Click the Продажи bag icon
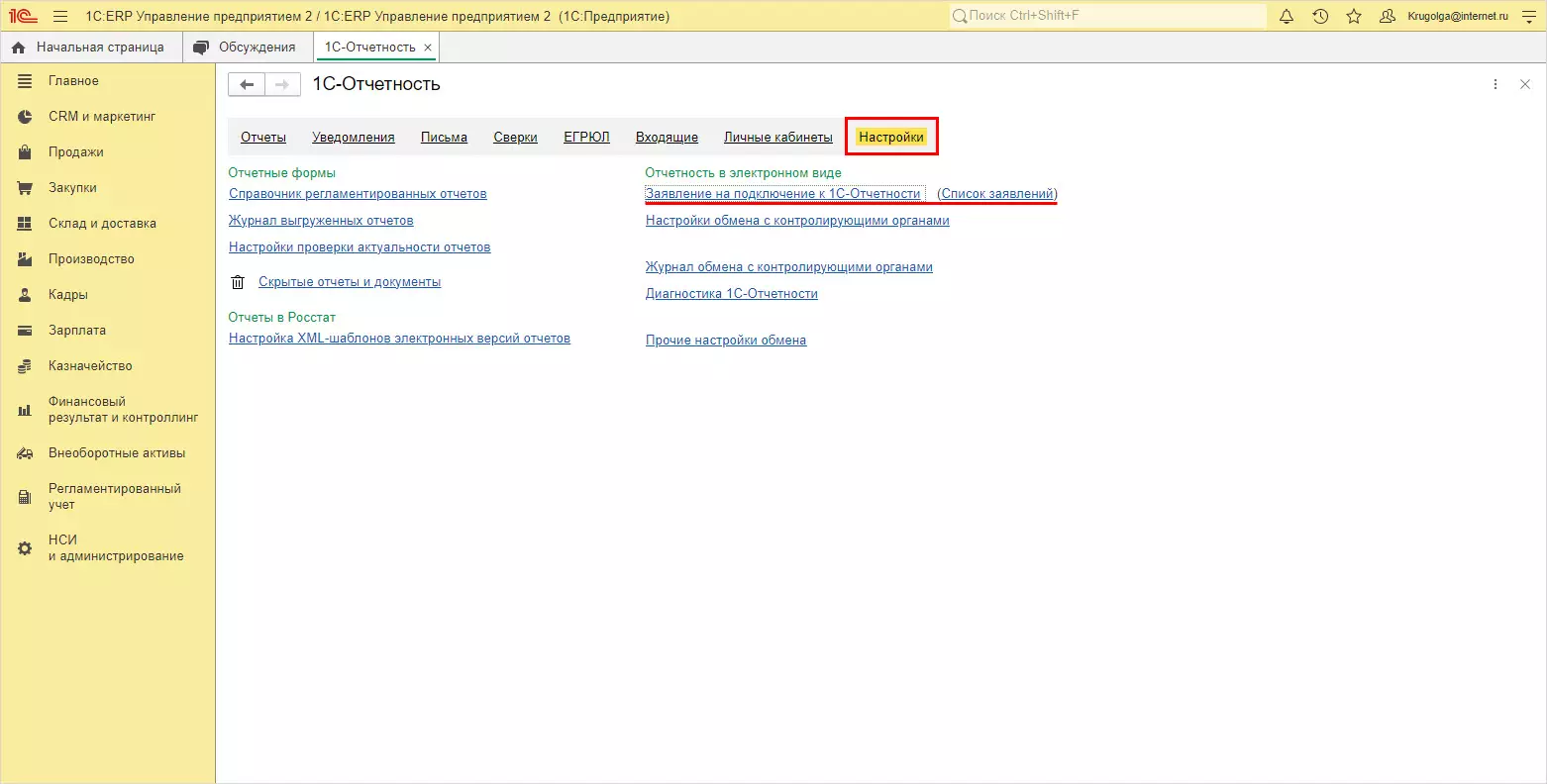Screen dimensions: 1547x784 (25, 152)
